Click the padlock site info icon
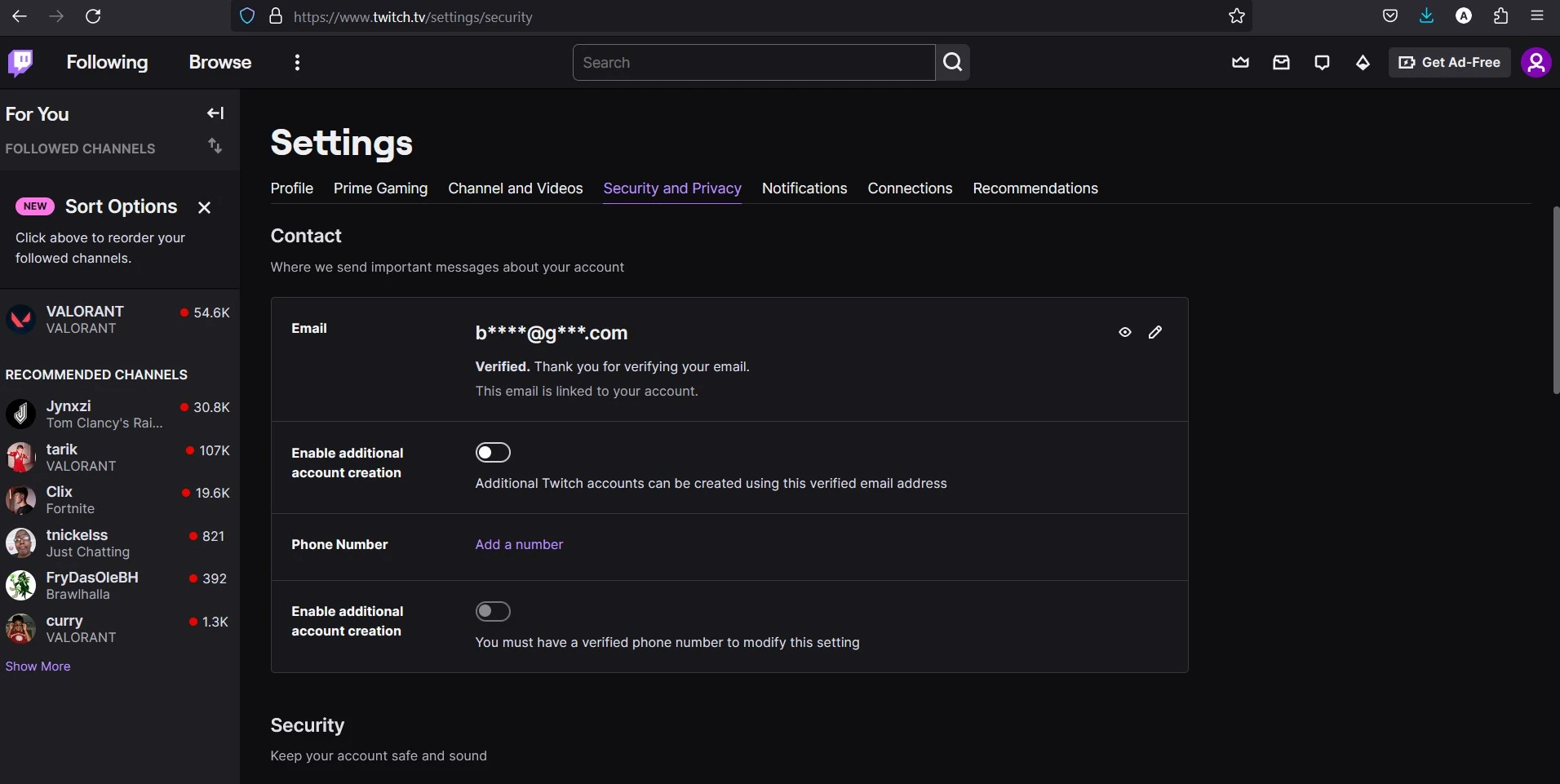1560x784 pixels. coord(277,16)
